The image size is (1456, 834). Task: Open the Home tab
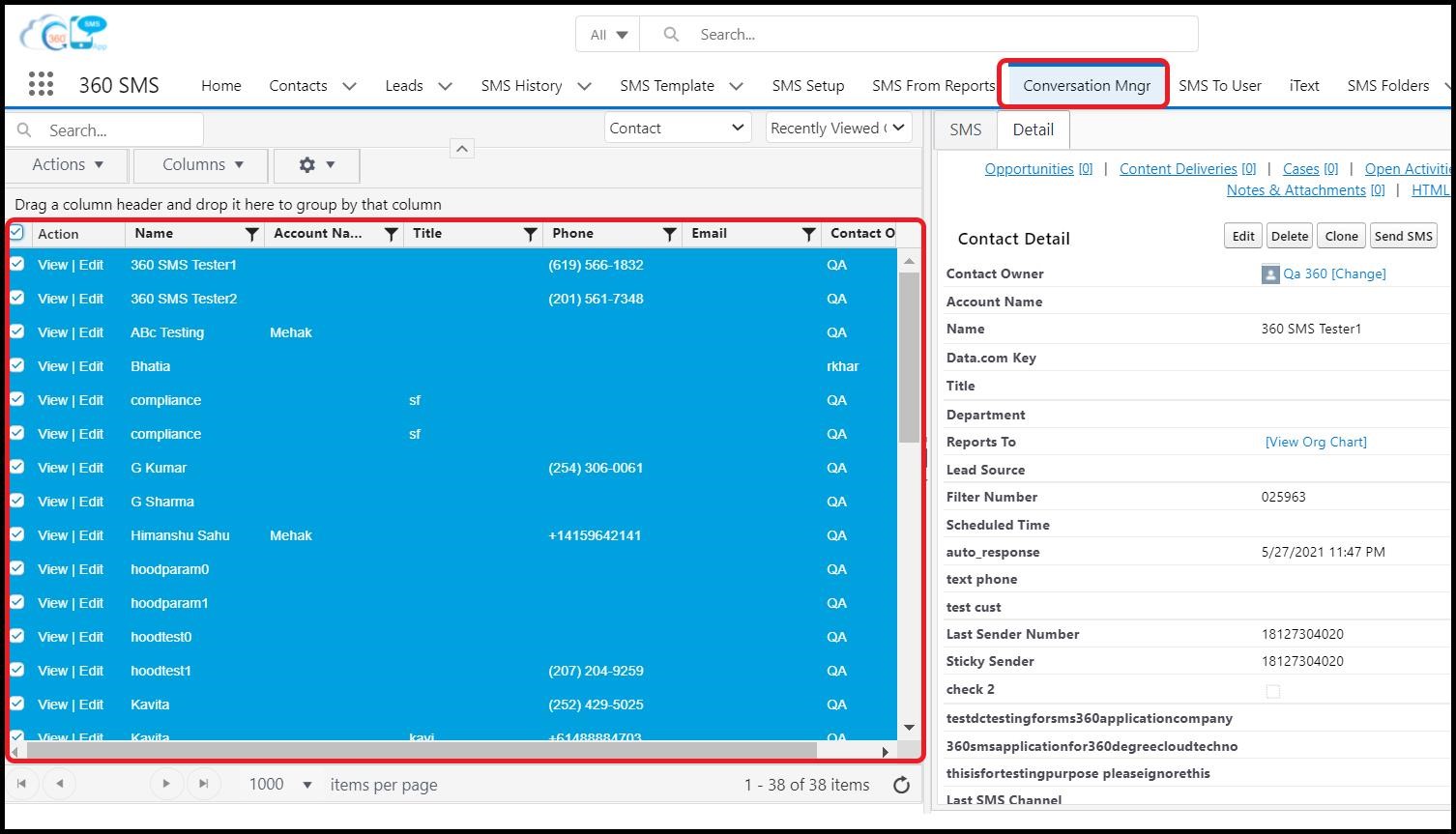(221, 85)
